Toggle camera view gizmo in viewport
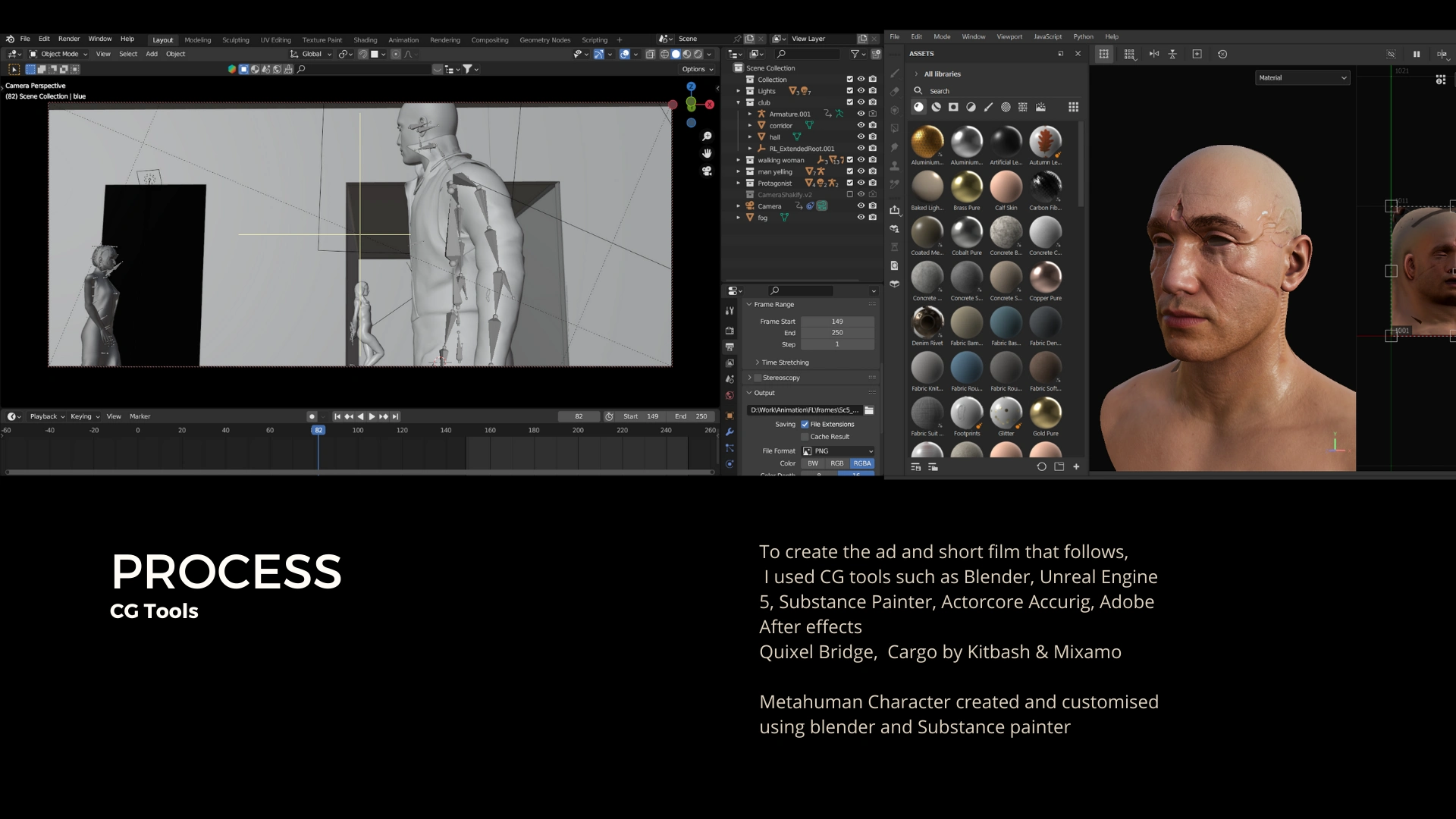 point(707,171)
